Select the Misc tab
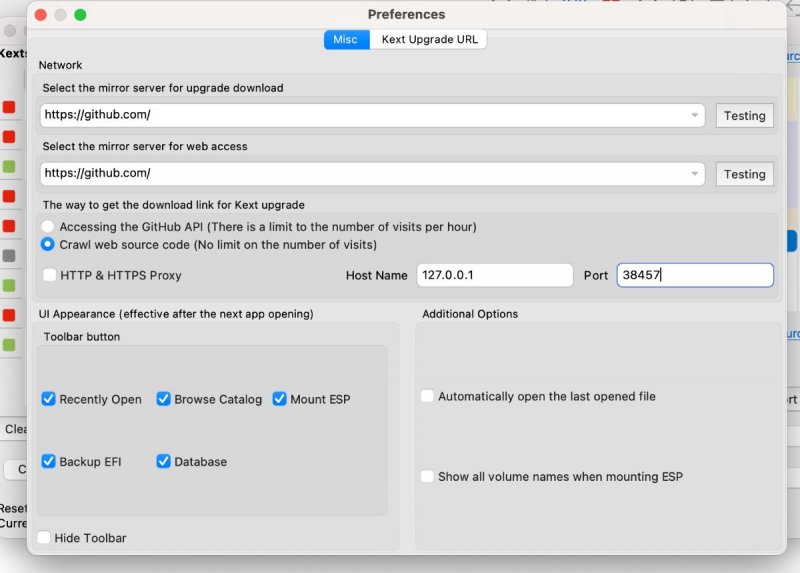The height and width of the screenshot is (573, 800). [x=345, y=40]
